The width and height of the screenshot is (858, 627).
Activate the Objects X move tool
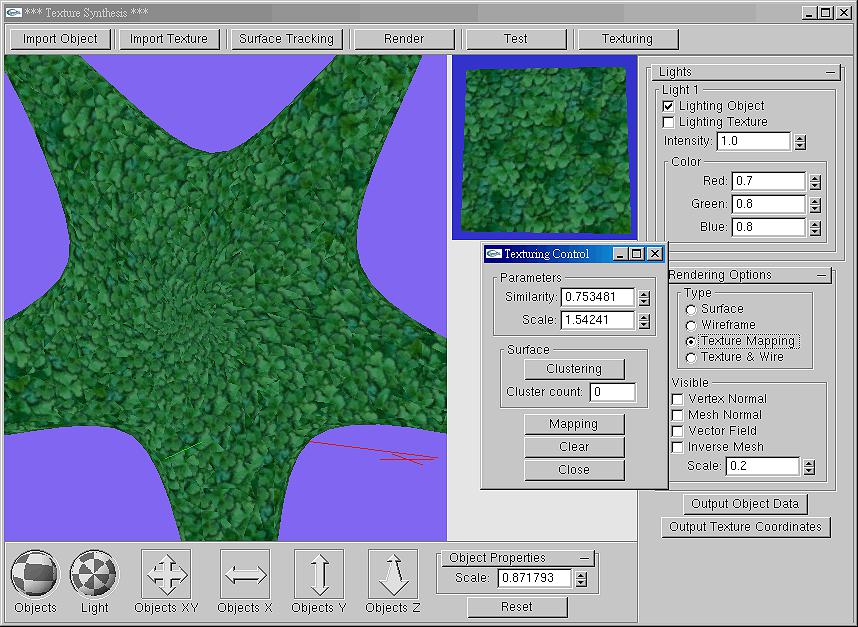[x=245, y=574]
